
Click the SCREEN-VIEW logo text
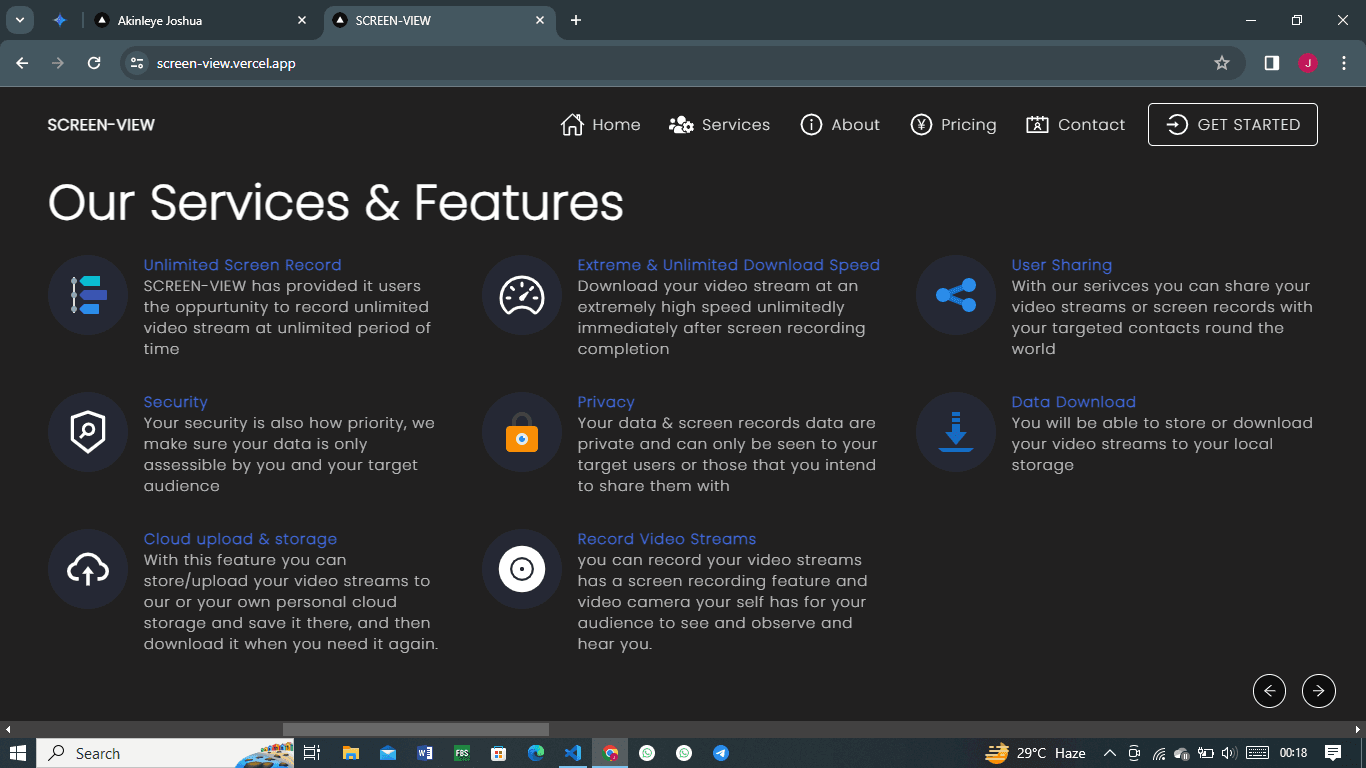pyautogui.click(x=101, y=125)
